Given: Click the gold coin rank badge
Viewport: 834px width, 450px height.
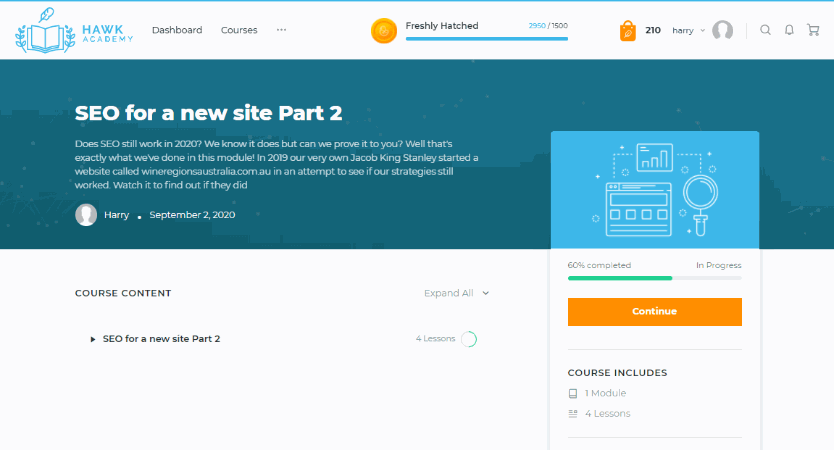Looking at the screenshot, I should pos(384,31).
